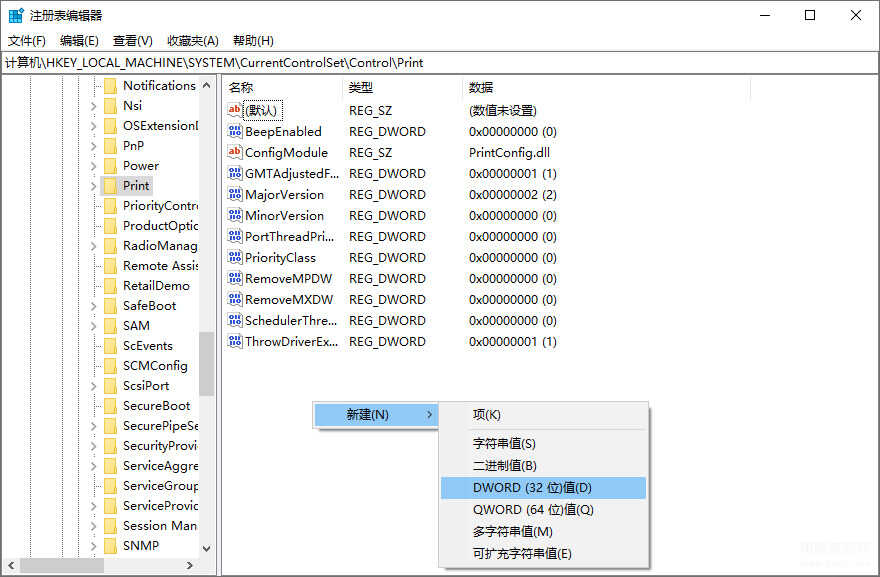Click the MajorVersion DWORD icon
Image resolution: width=880 pixels, height=577 pixels.
click(x=235, y=194)
